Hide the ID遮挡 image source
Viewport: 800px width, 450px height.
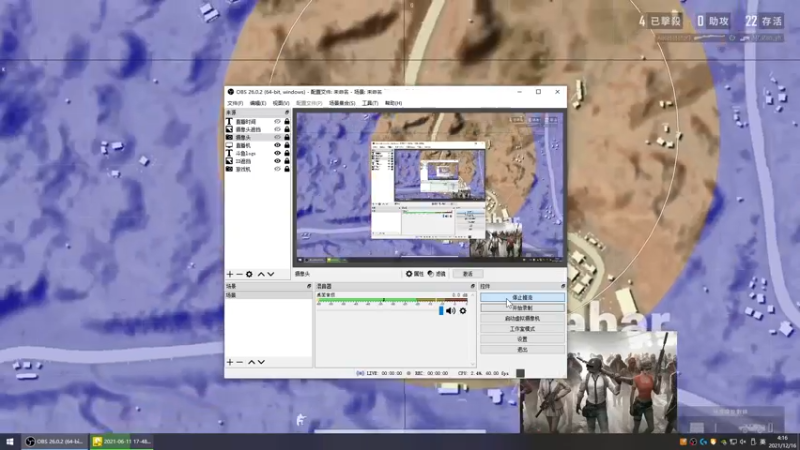[278, 161]
